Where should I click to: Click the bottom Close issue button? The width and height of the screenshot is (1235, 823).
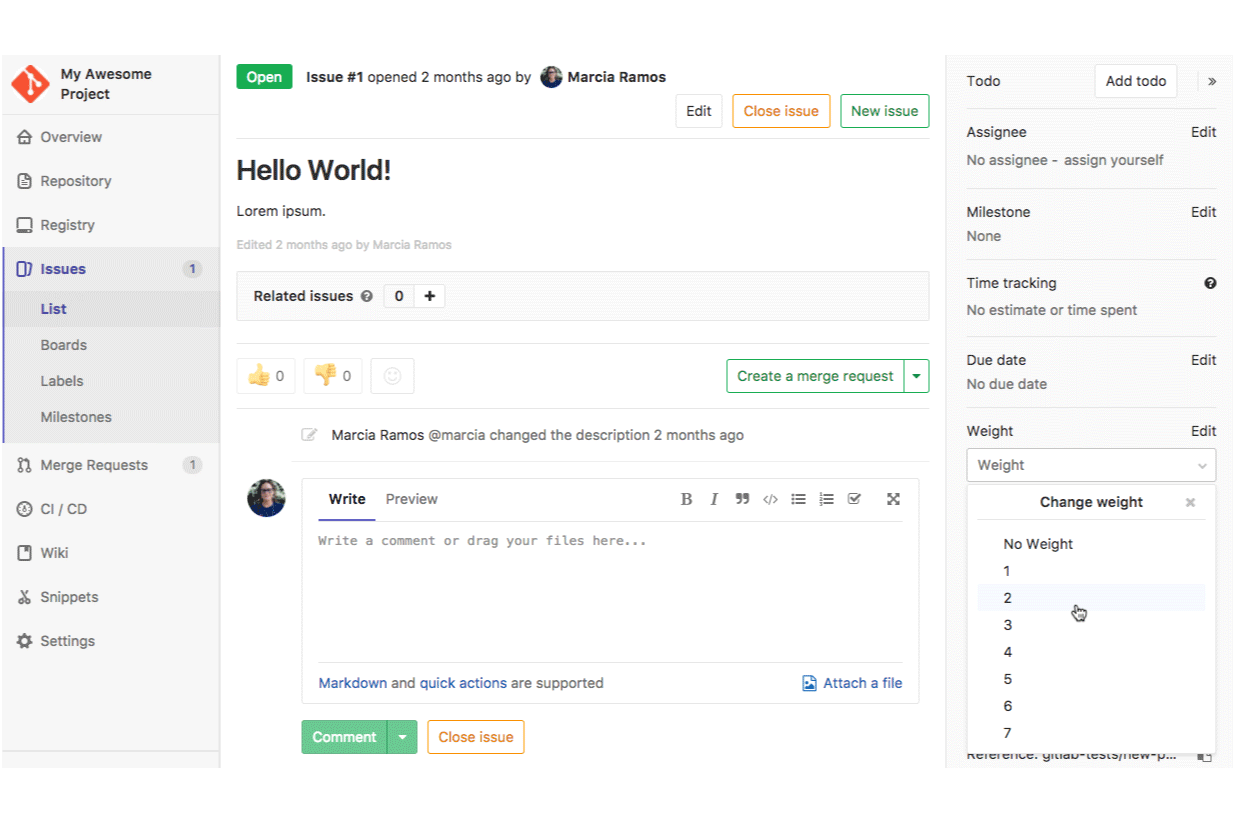click(476, 737)
